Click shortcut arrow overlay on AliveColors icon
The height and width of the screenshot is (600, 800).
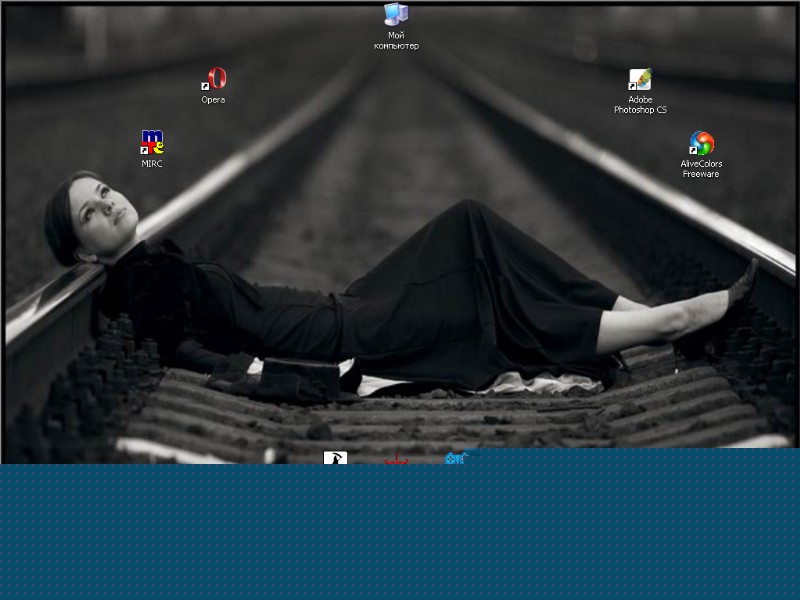(x=694, y=151)
